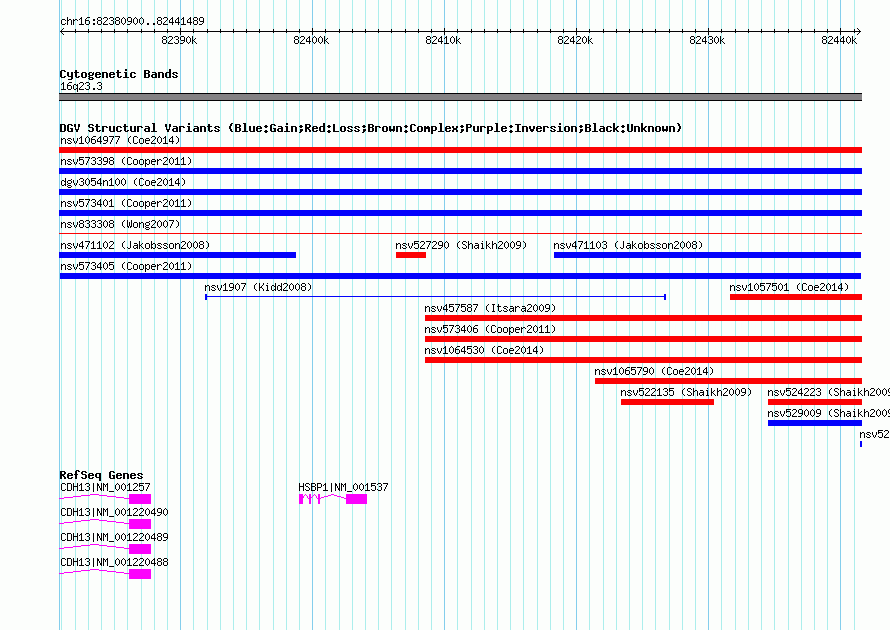Viewport: 890px width, 630px height.
Task: Select the nsv1907 (Kidd2008) thin blue line
Action: 435,297
